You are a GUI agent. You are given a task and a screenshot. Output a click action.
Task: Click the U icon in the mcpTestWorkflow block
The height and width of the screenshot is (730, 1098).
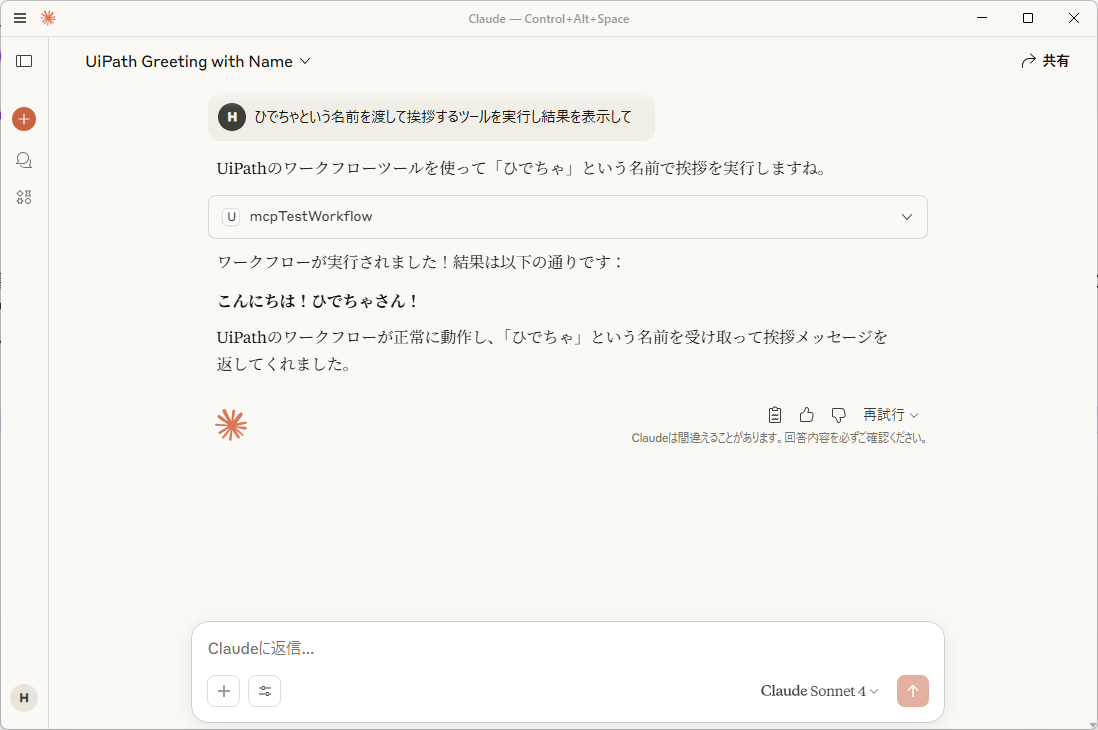pos(231,217)
